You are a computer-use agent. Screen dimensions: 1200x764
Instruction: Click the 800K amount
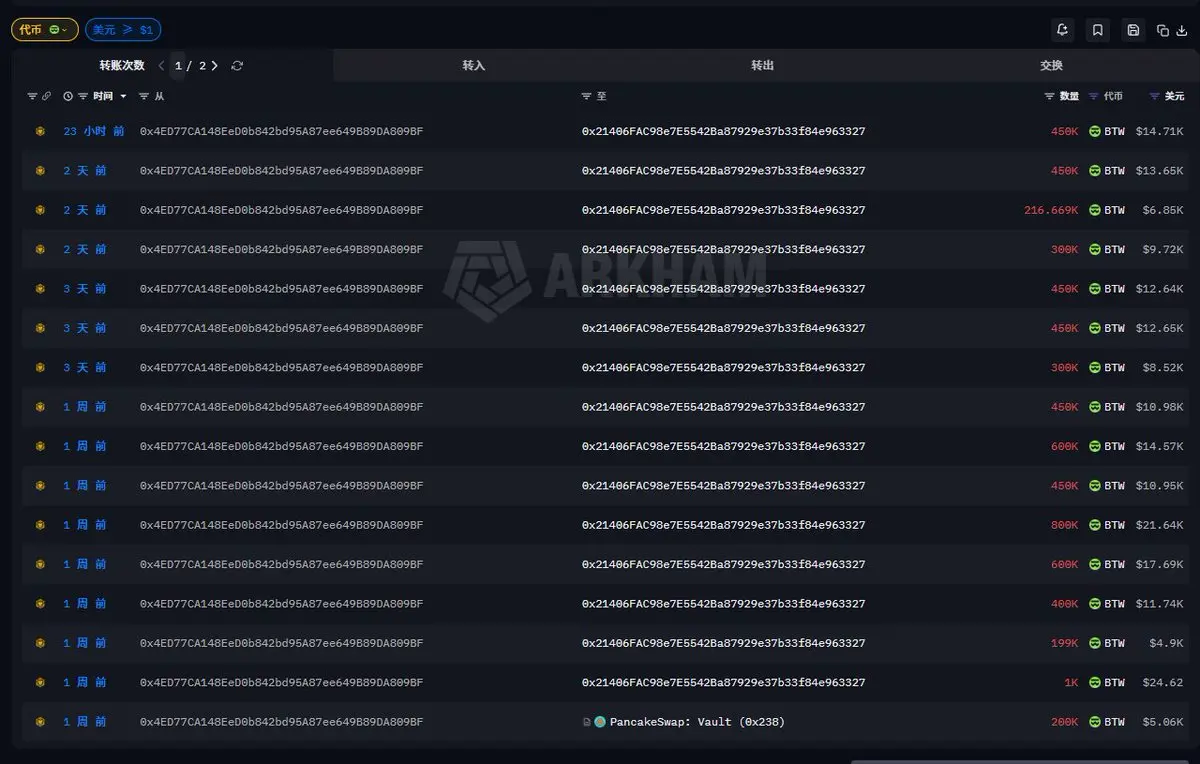[1064, 525]
